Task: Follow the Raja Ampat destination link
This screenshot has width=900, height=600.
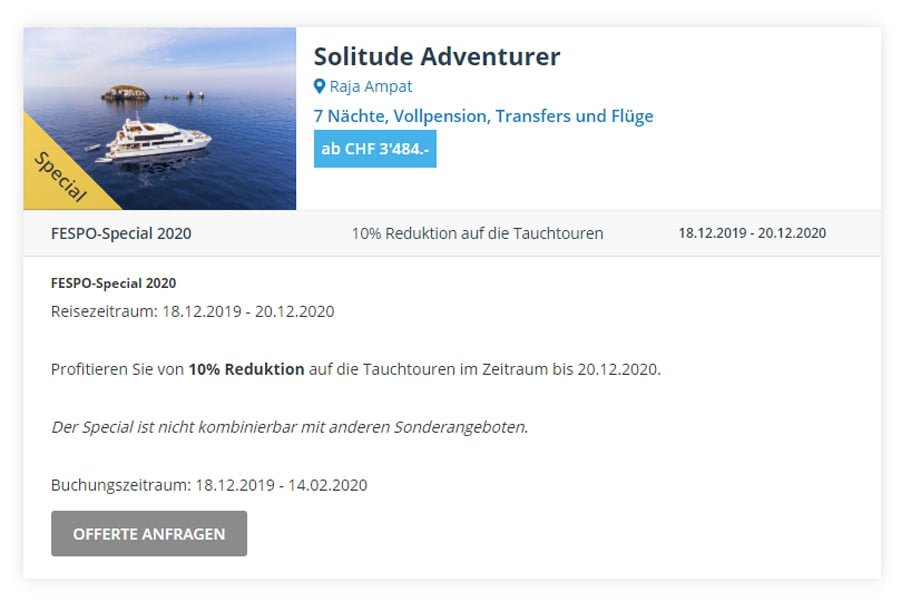Action: point(371,87)
